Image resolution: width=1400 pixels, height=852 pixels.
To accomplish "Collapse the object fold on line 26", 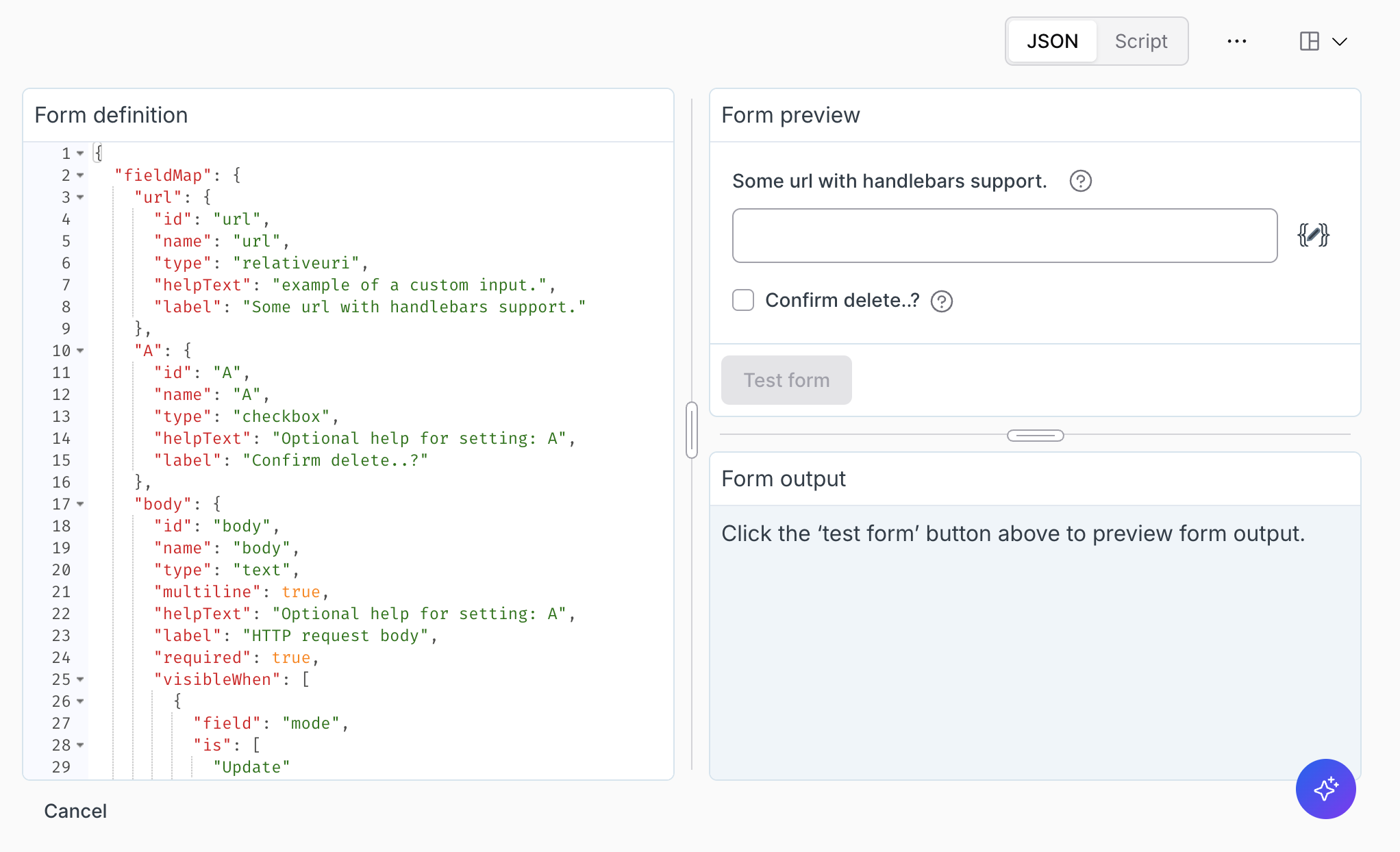I will (80, 701).
